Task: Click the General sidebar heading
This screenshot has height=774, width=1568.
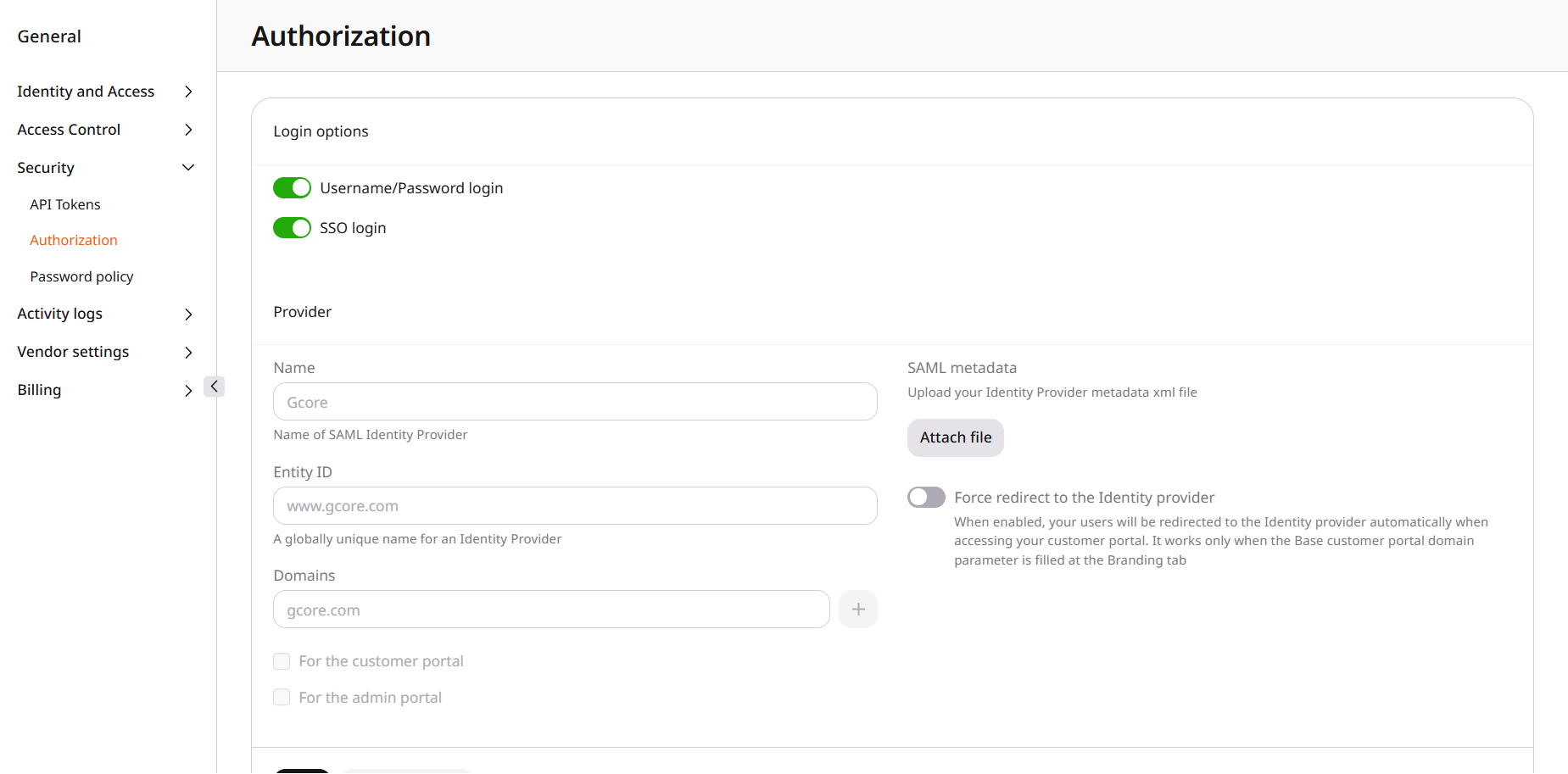Action: click(49, 36)
